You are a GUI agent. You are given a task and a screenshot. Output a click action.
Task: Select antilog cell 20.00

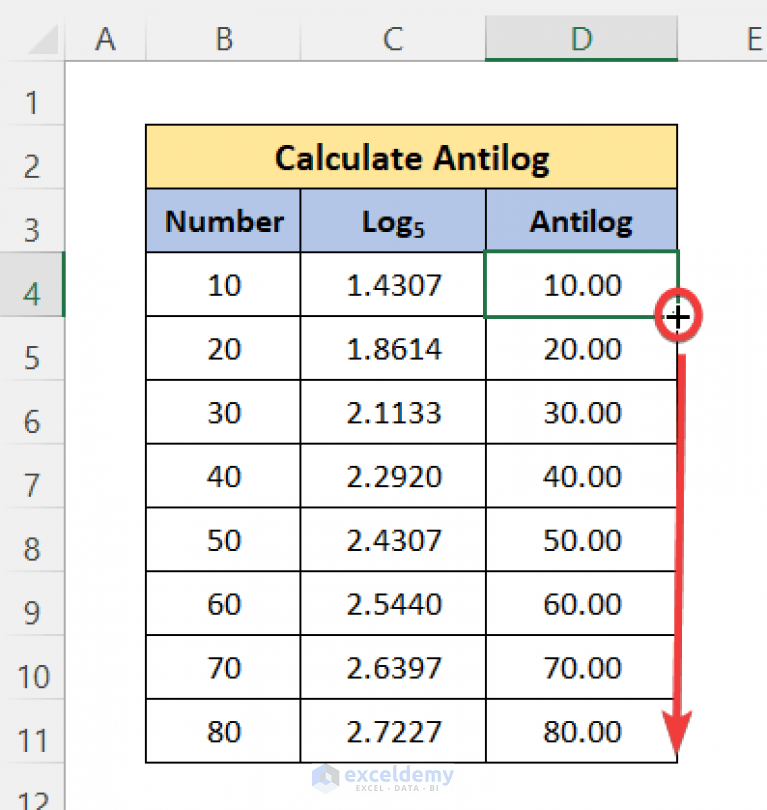pyautogui.click(x=582, y=349)
